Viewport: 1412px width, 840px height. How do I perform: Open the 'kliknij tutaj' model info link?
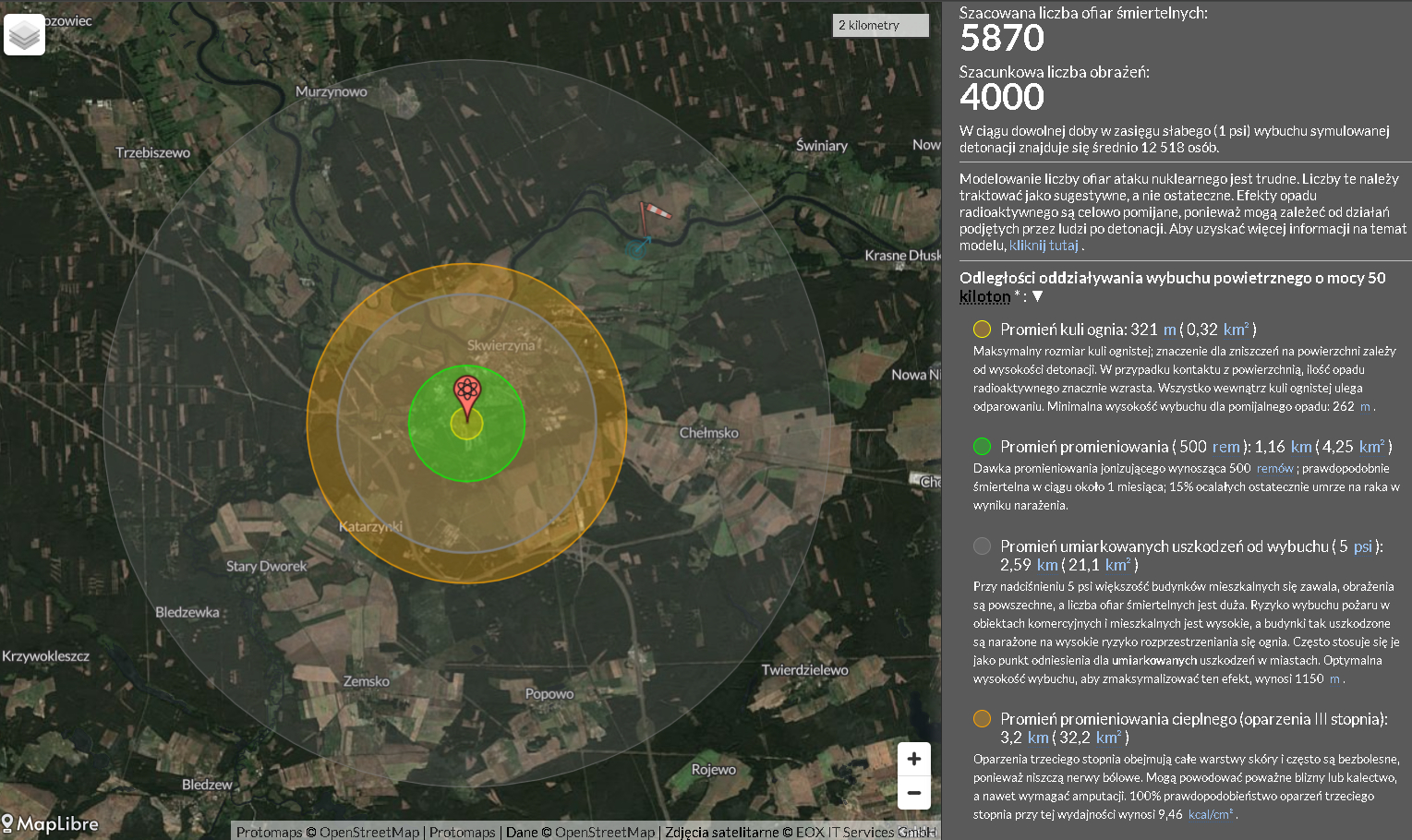1044,246
